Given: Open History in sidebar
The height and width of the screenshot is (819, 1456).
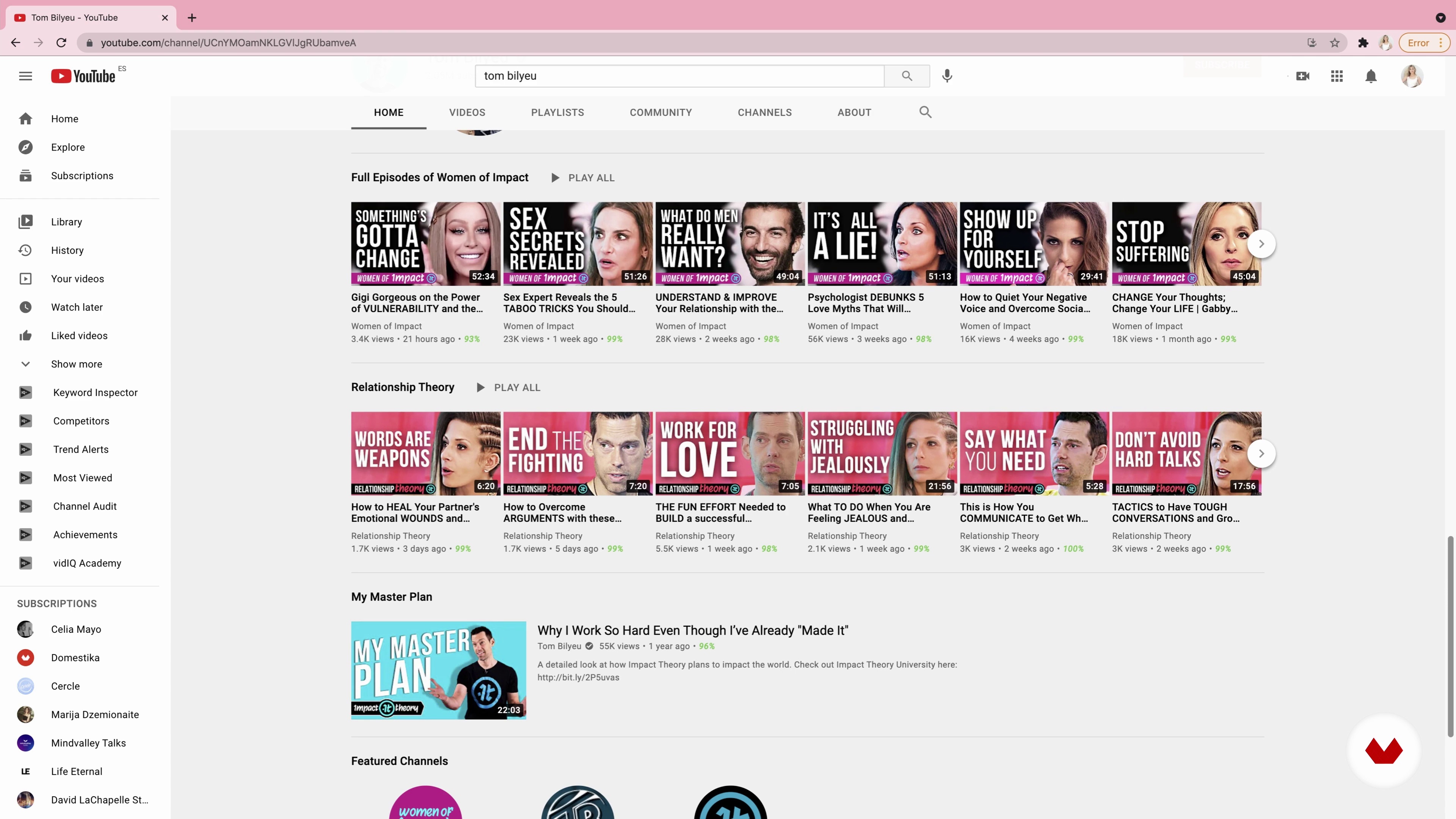Looking at the screenshot, I should click(80, 250).
